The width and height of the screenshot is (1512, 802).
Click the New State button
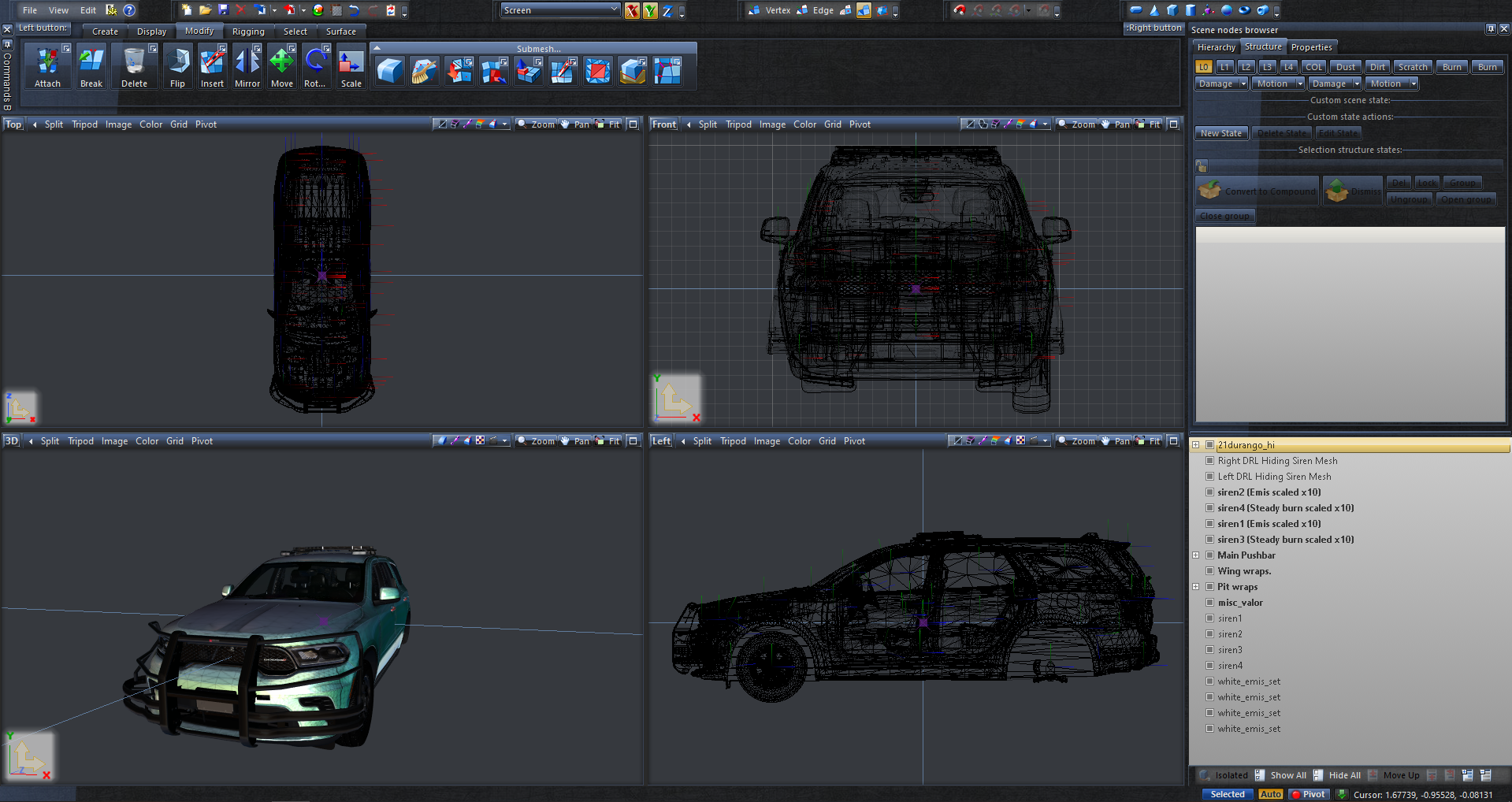pyautogui.click(x=1221, y=133)
